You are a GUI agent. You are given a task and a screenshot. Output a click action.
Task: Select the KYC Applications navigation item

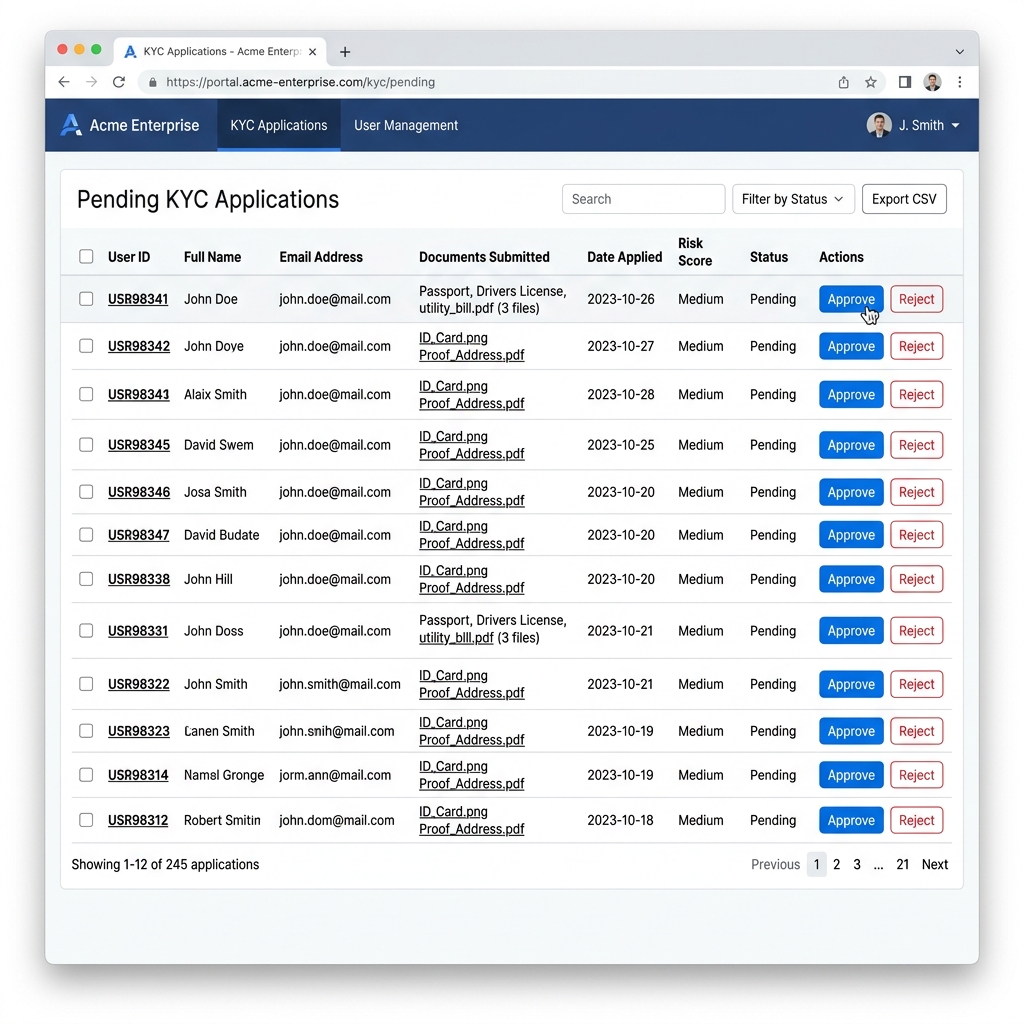pyautogui.click(x=278, y=125)
